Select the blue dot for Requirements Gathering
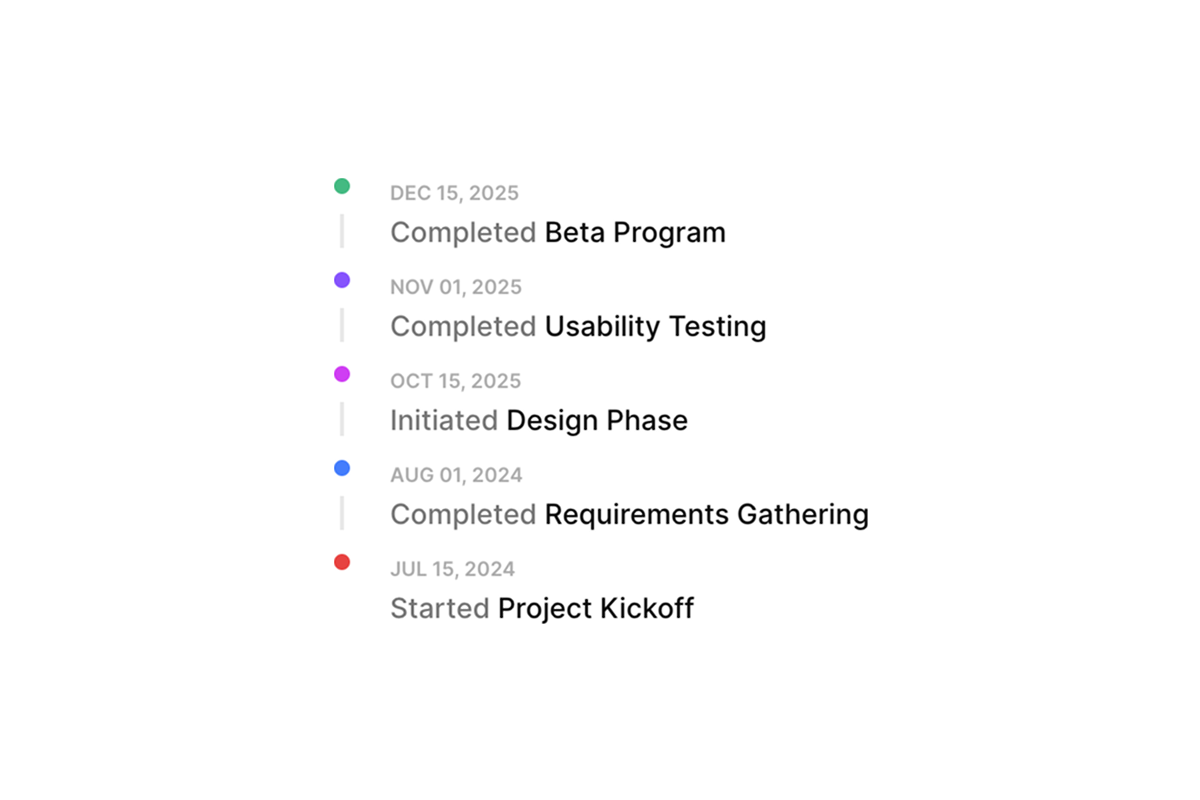Image resolution: width=1200 pixels, height=800 pixels. click(x=342, y=468)
